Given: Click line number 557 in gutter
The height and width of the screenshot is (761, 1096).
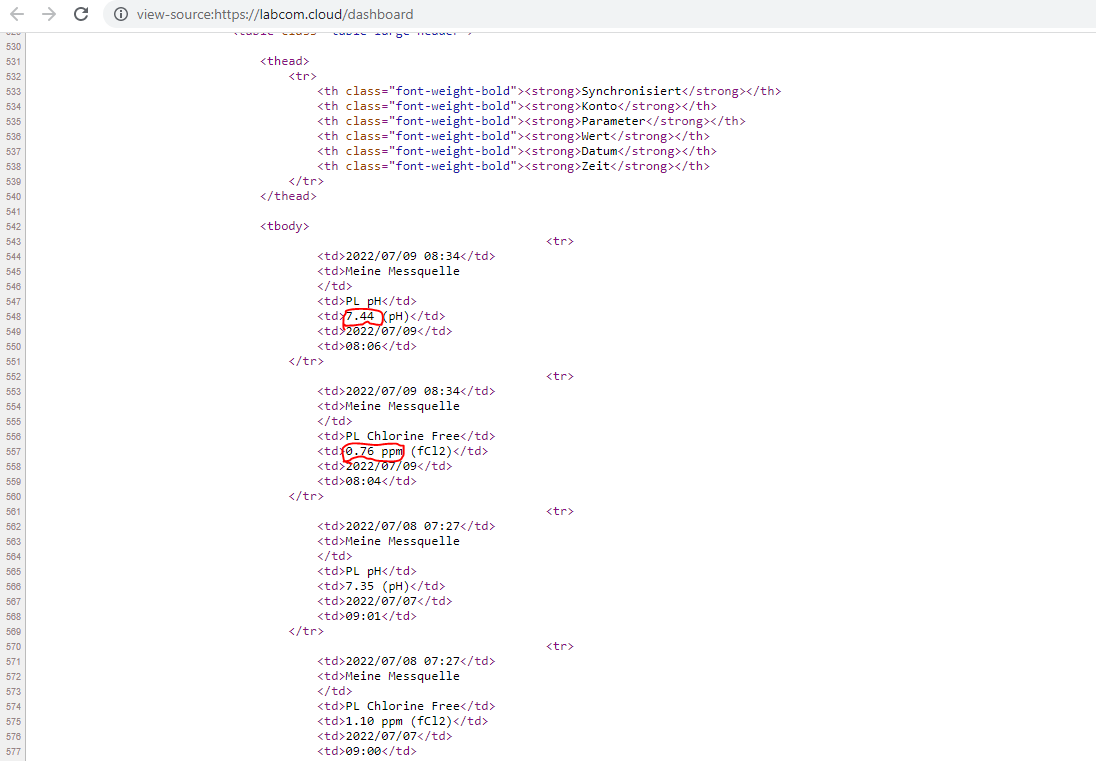Looking at the screenshot, I should [12, 452].
